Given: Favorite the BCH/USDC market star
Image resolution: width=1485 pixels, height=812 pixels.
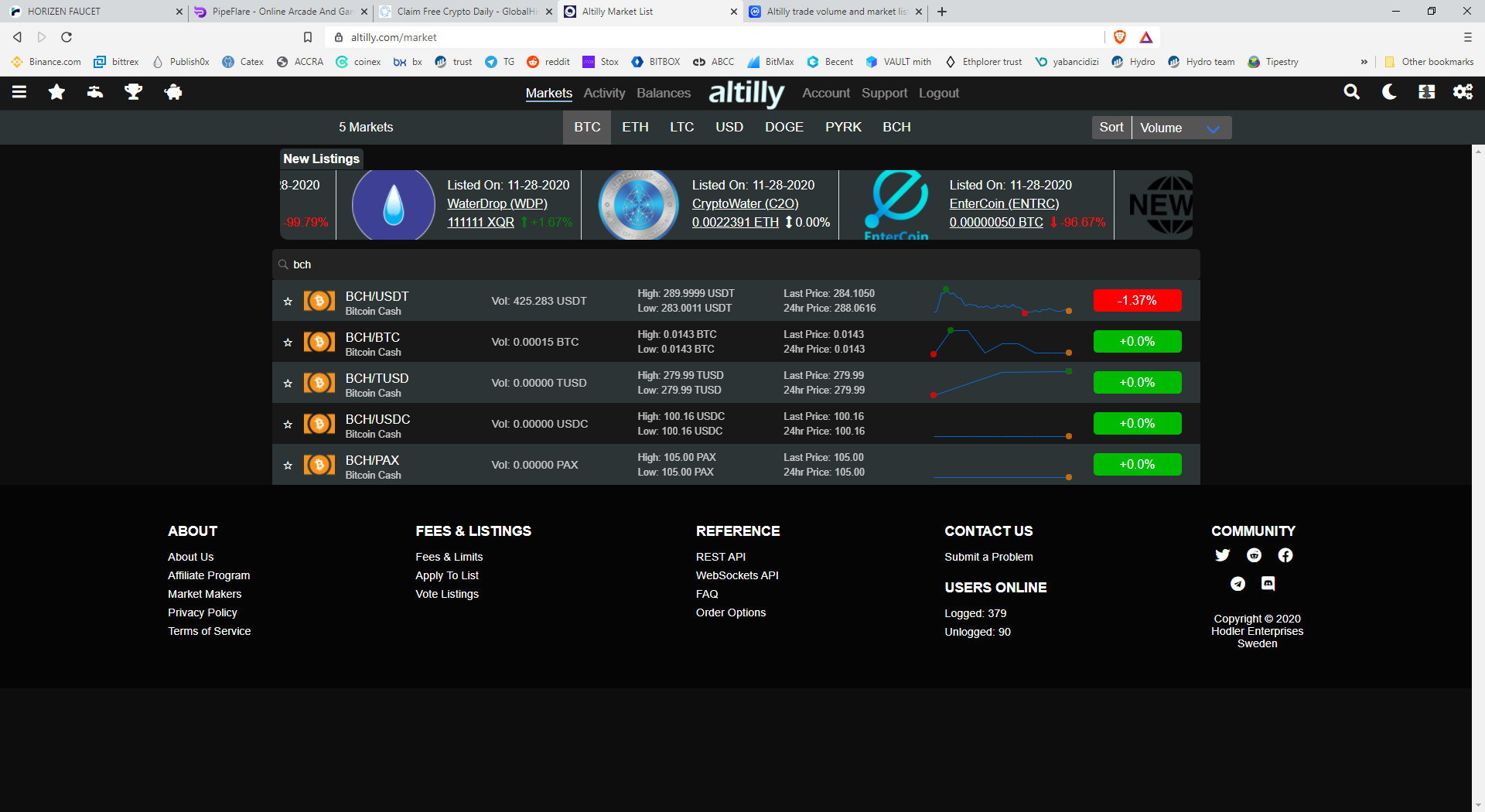Looking at the screenshot, I should tap(288, 425).
